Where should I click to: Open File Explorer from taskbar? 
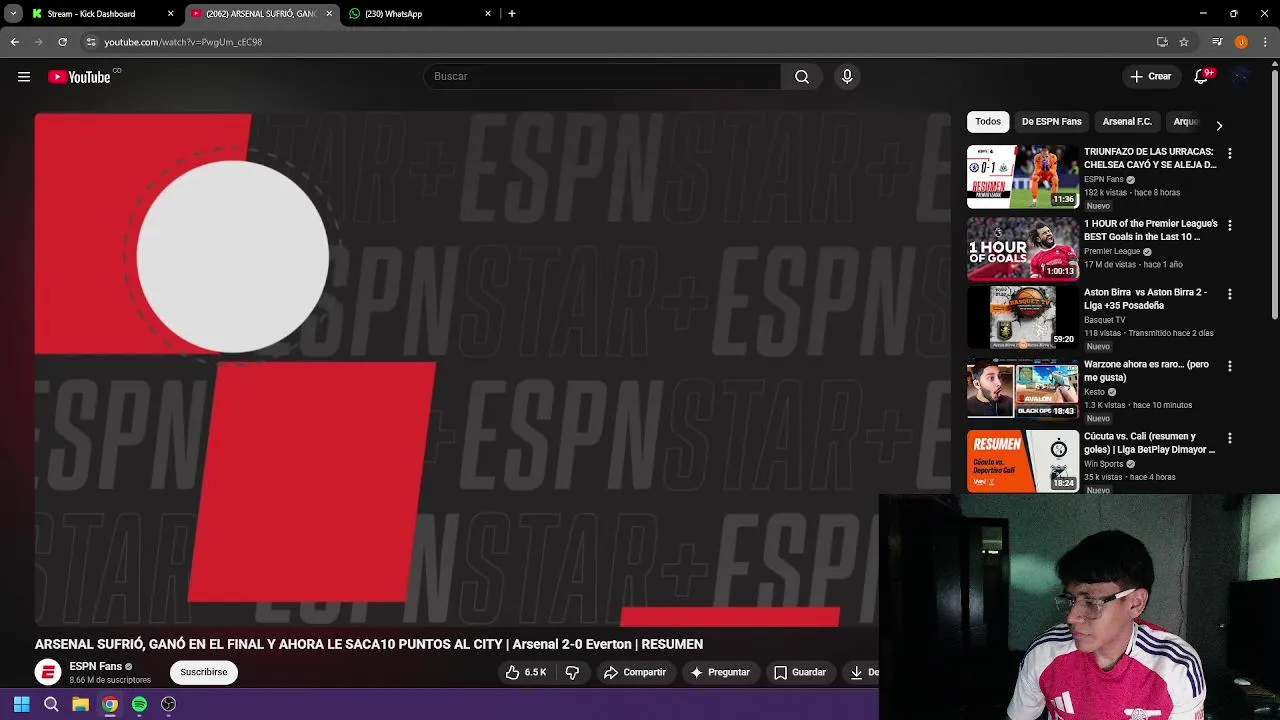coord(80,704)
